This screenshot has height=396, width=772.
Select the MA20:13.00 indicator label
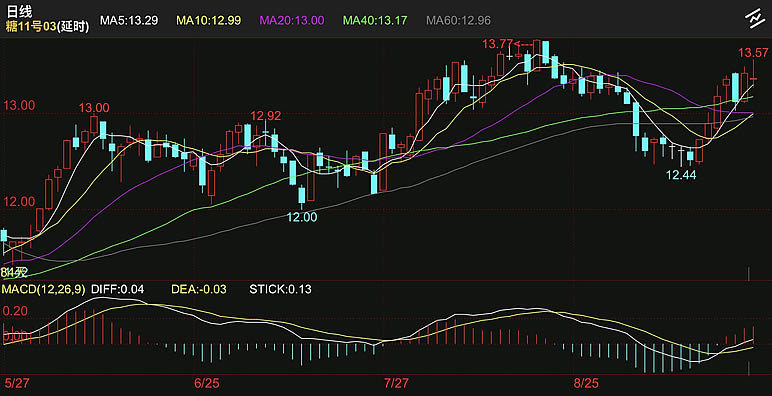click(291, 20)
